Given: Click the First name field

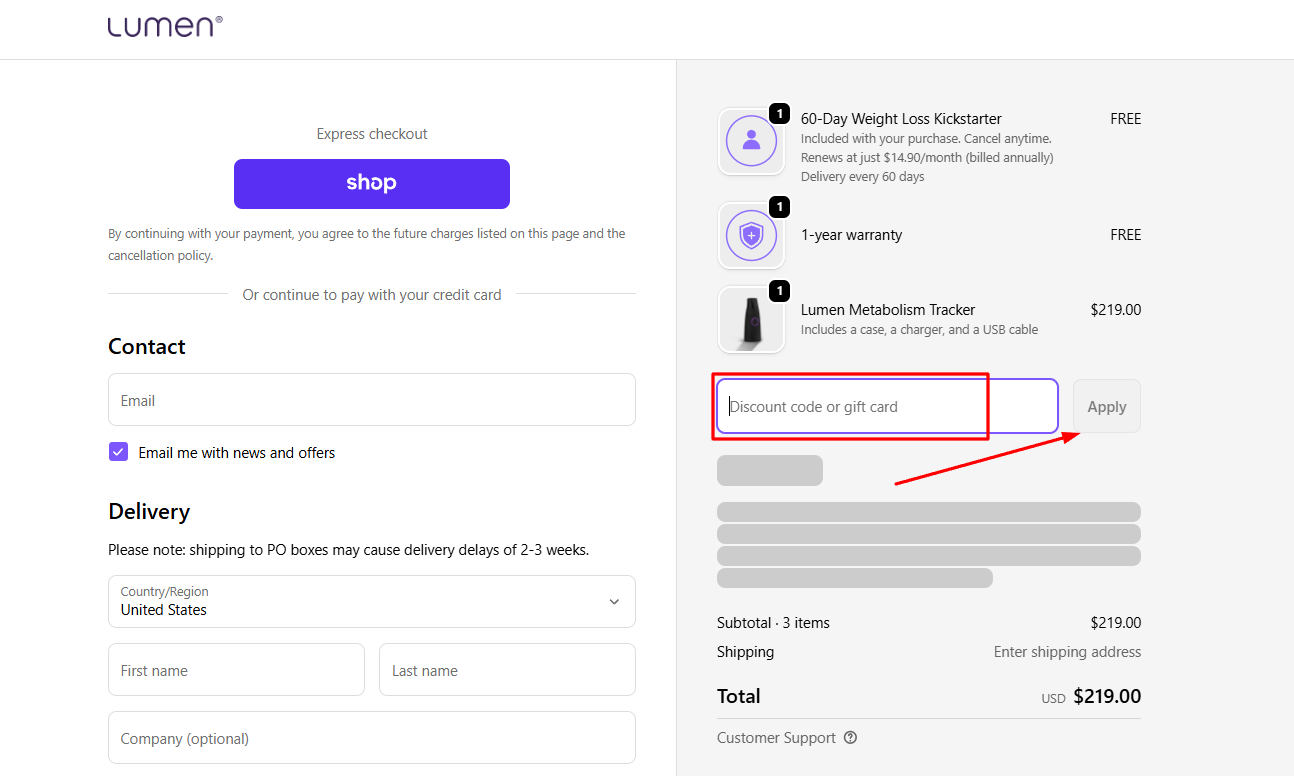Looking at the screenshot, I should (x=236, y=669).
